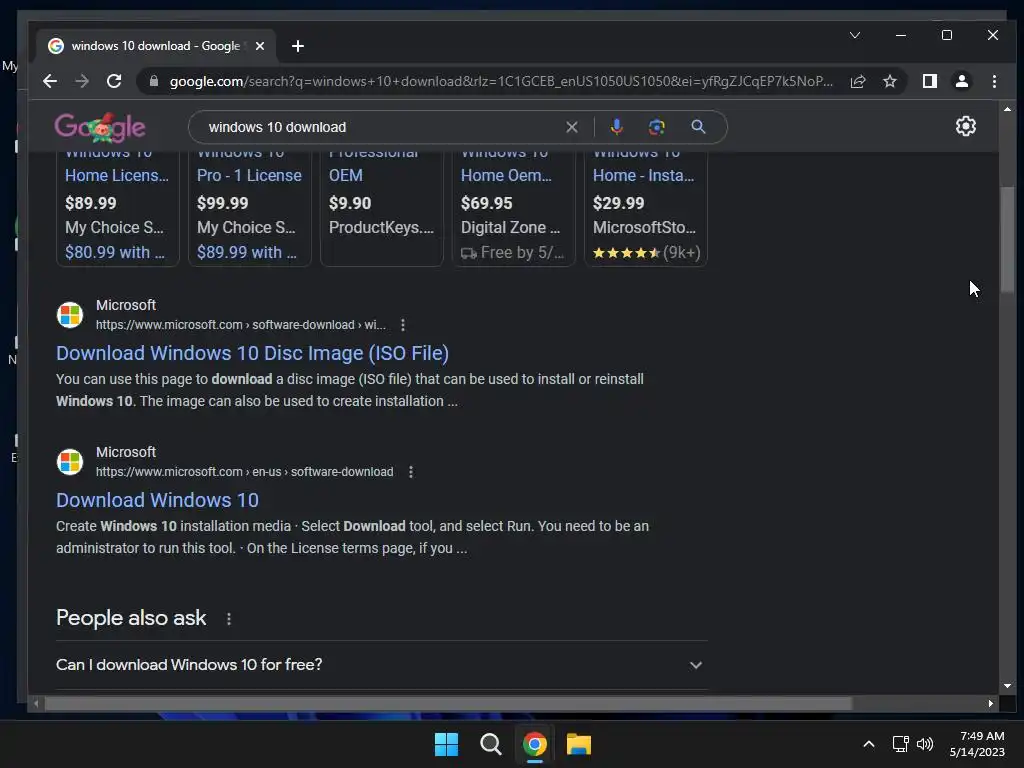Open more options for en-us software-download result
Image resolution: width=1024 pixels, height=768 pixels.
pyautogui.click(x=411, y=472)
